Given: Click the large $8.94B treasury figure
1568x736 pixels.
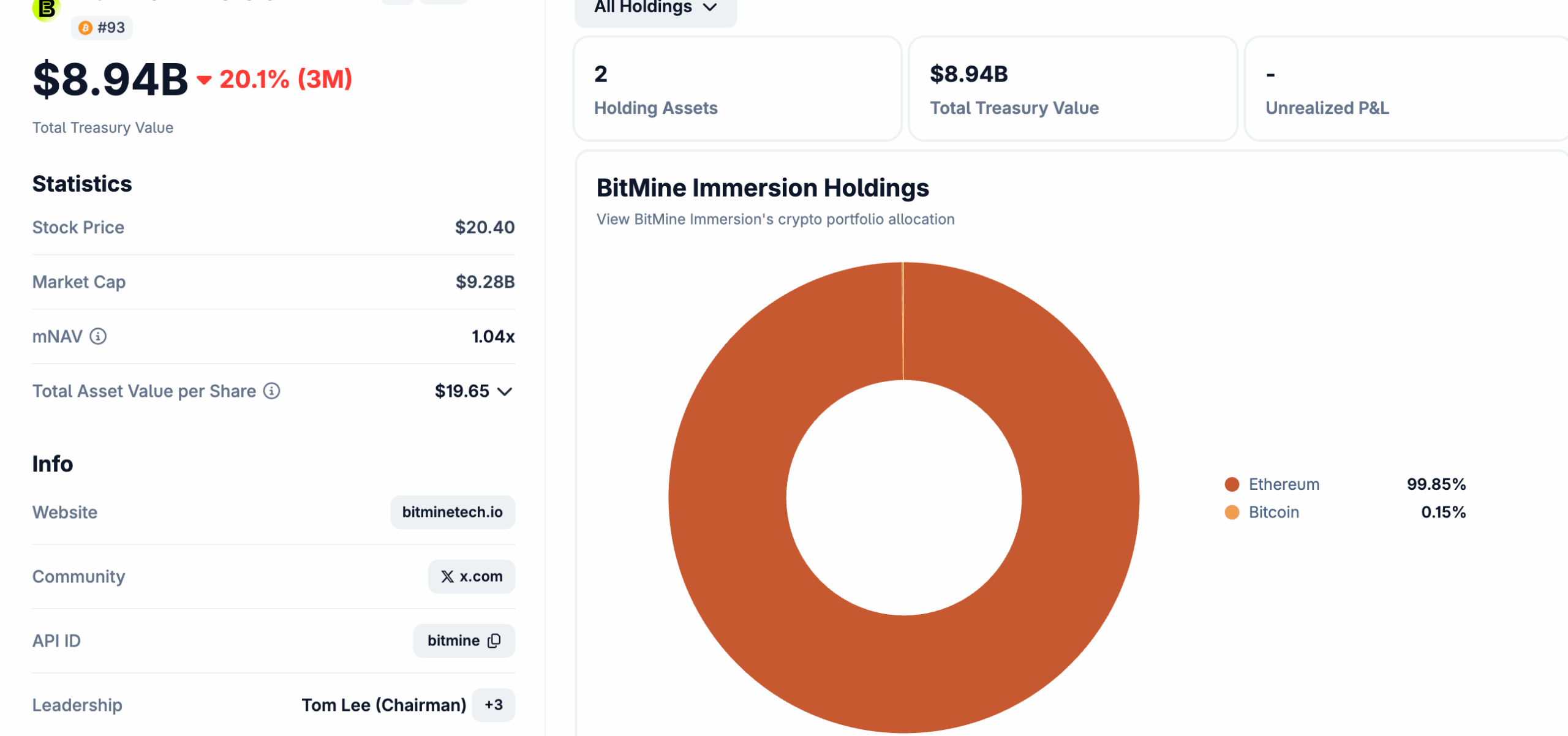Looking at the screenshot, I should (x=110, y=80).
